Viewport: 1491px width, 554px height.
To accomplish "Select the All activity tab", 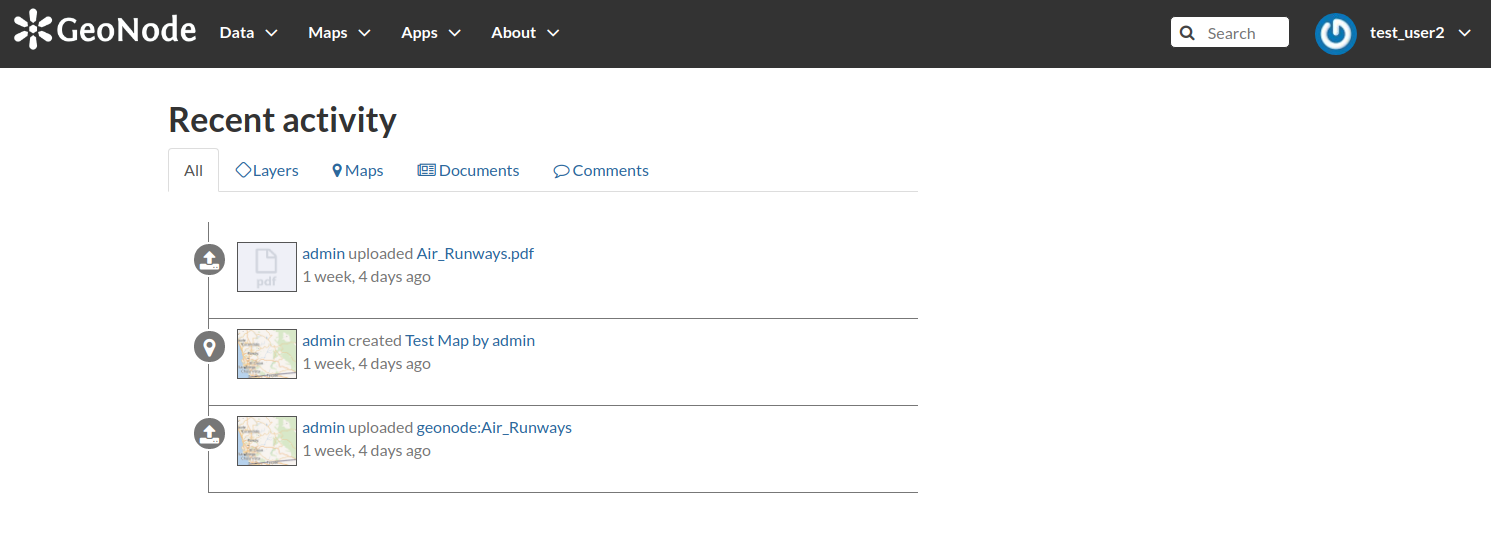I will (x=193, y=170).
